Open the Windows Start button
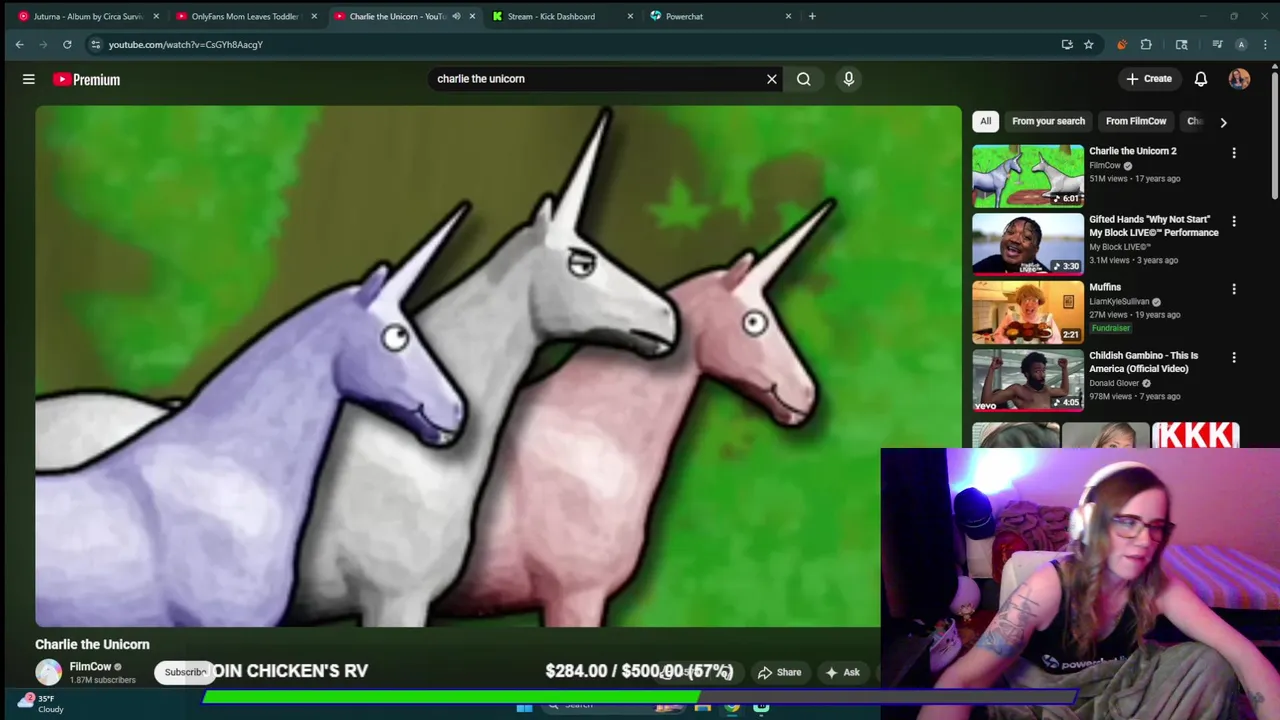 (524, 707)
